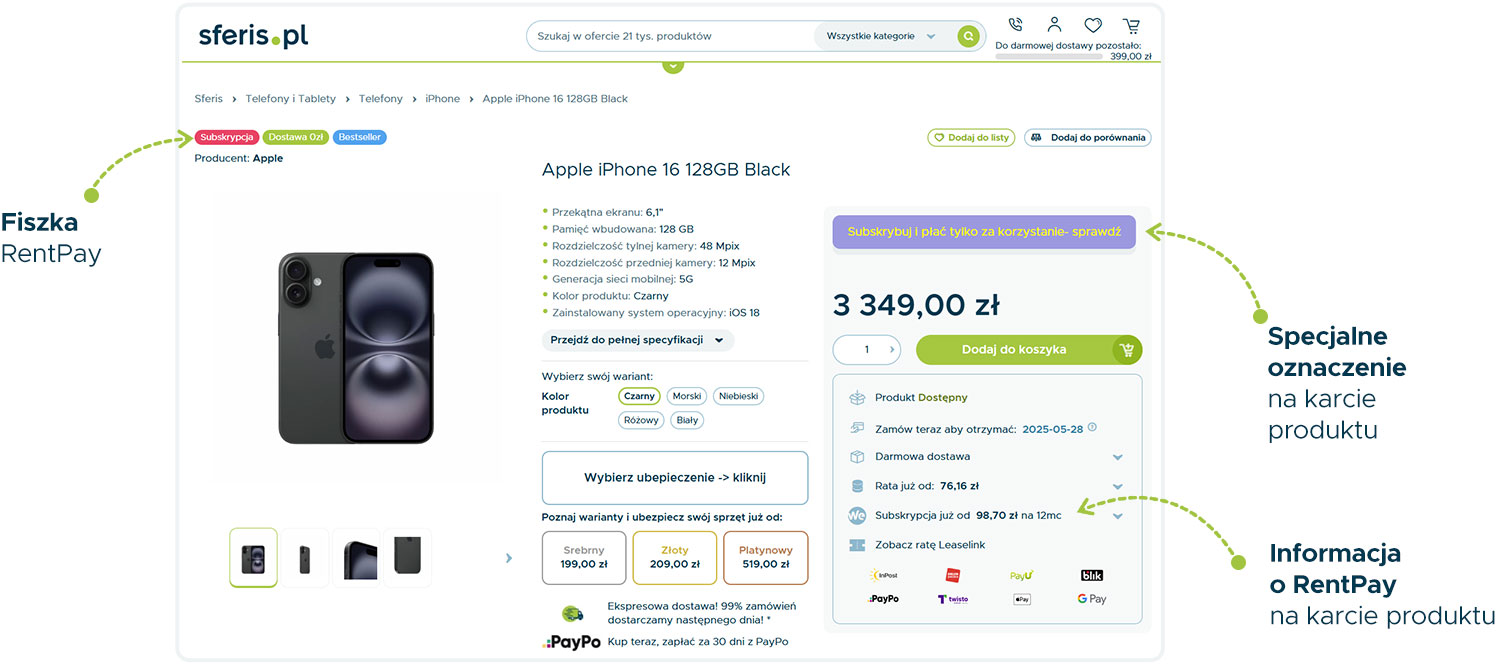Open the shopping cart icon in header
Viewport: 1500px width, 666px height.
1131,25
